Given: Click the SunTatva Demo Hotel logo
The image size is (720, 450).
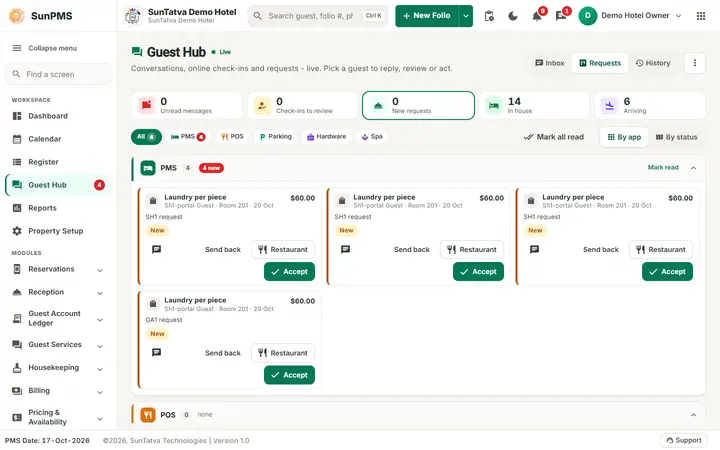Looking at the screenshot, I should (x=133, y=16).
